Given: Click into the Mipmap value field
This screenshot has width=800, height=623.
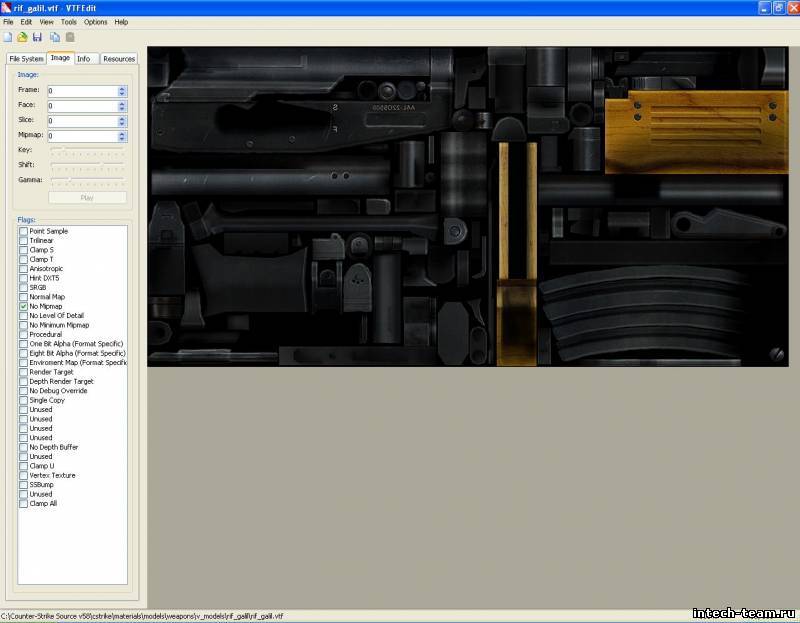Looking at the screenshot, I should 83,136.
